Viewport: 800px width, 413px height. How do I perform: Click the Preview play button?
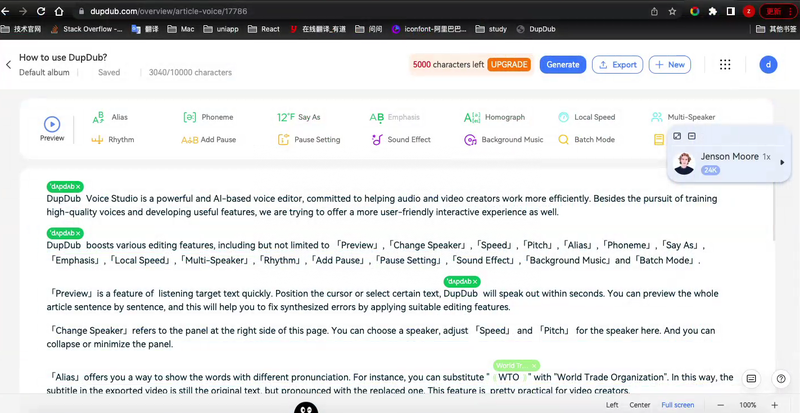pyautogui.click(x=52, y=124)
